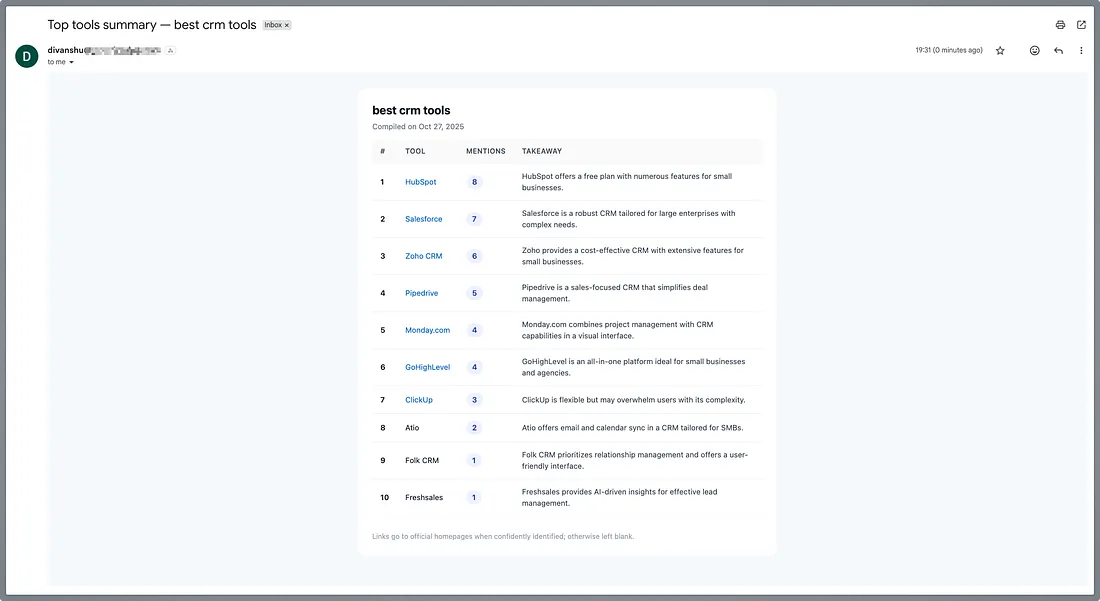
Task: Click the HubSpot mentions badge showing 8
Action: tap(474, 182)
